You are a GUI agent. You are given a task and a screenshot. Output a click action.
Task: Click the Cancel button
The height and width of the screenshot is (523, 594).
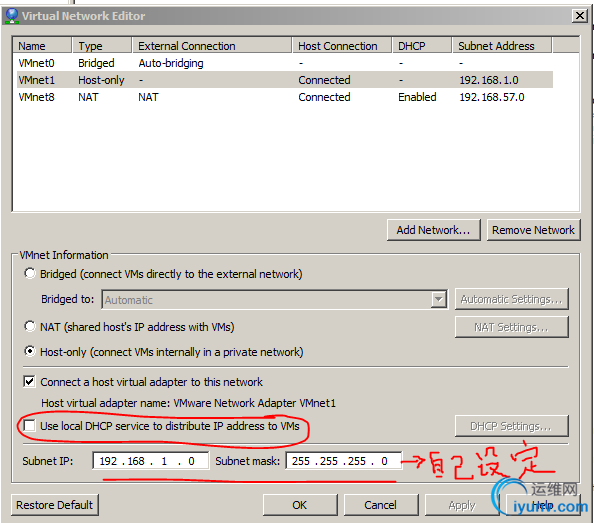(381, 505)
